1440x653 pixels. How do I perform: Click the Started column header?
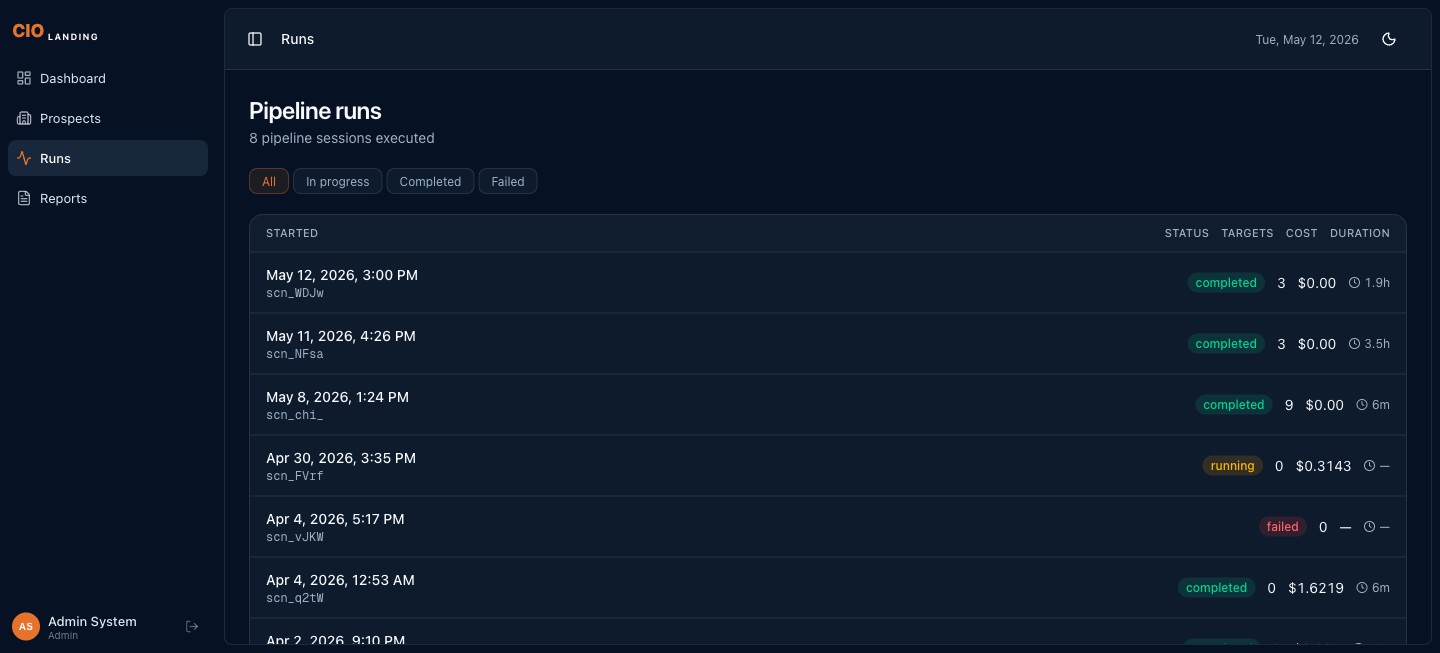pos(292,233)
